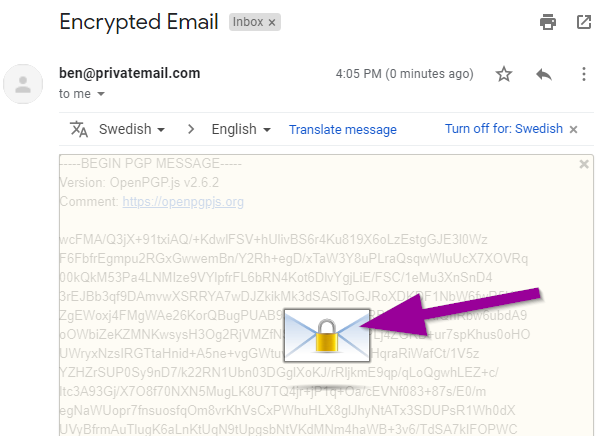Click the reply arrow icon

(544, 74)
